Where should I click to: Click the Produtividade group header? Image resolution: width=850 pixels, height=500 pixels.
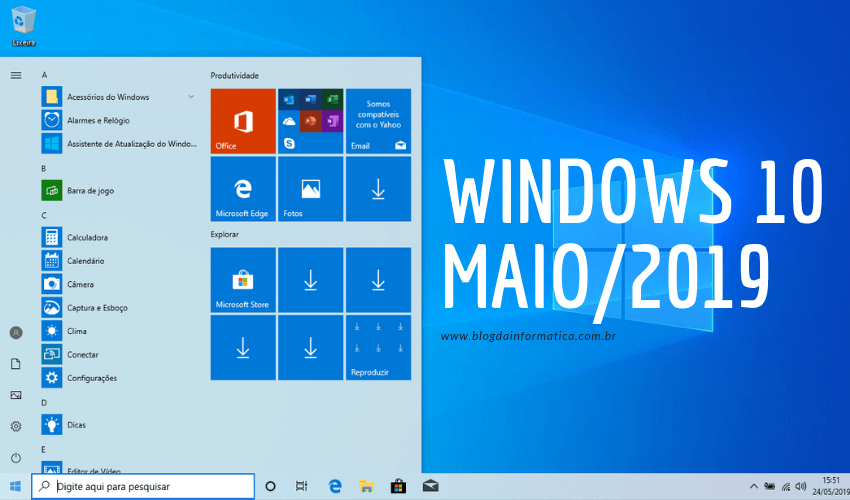point(235,75)
